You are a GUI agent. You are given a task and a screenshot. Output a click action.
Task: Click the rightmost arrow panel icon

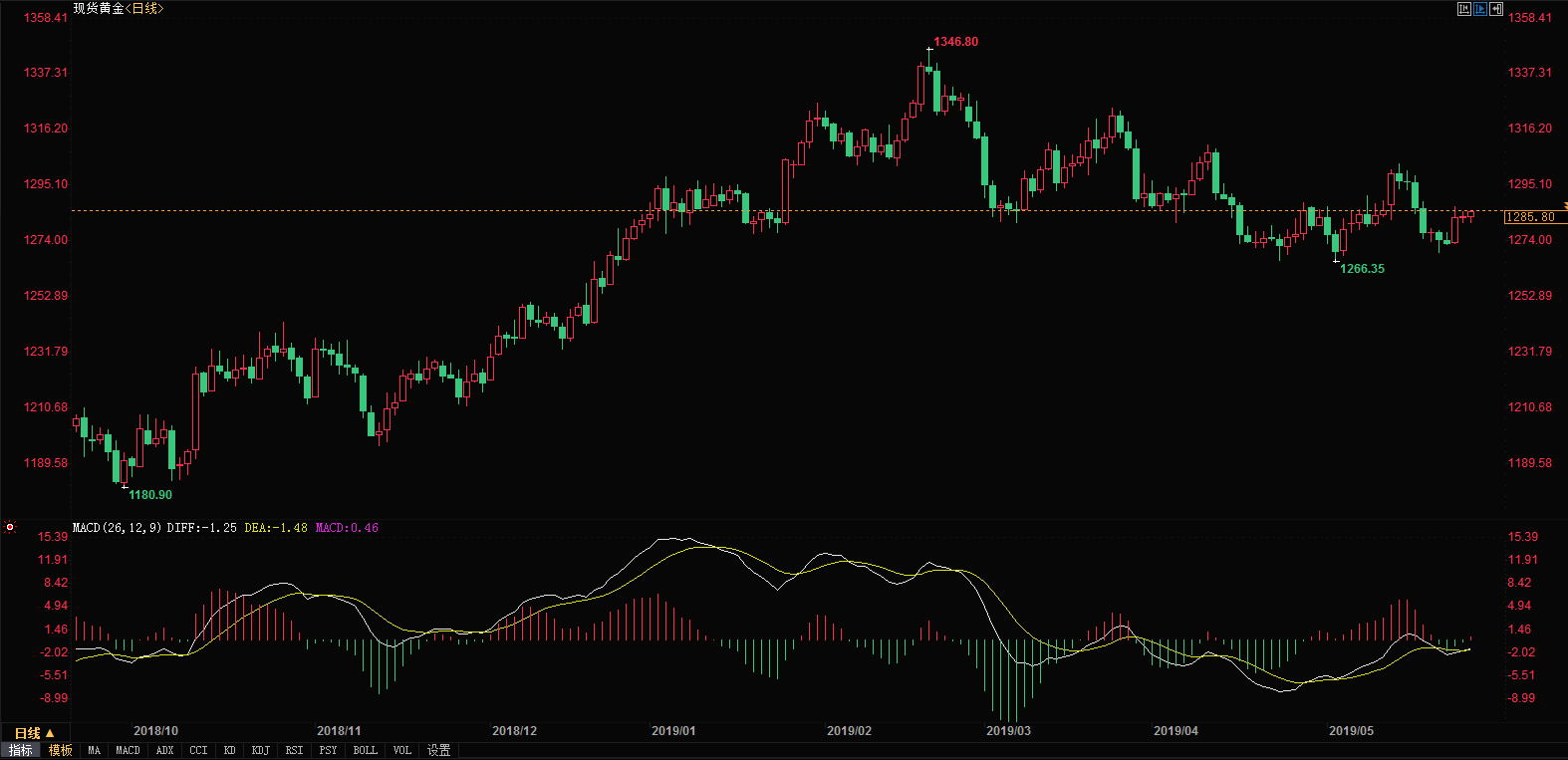[1496, 9]
